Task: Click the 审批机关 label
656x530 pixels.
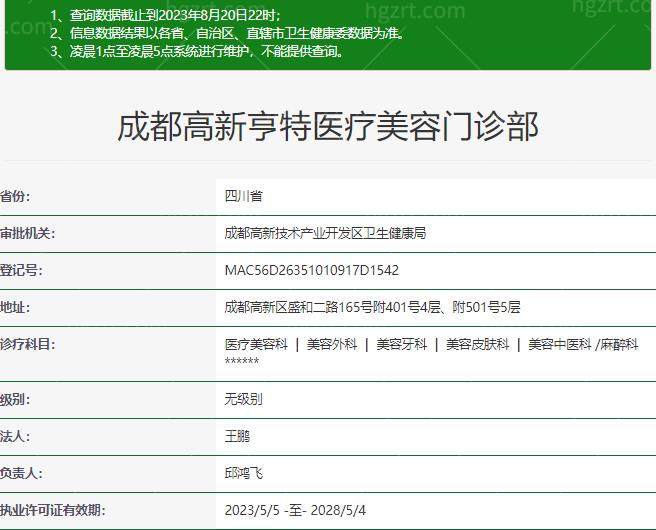Action: click(28, 233)
